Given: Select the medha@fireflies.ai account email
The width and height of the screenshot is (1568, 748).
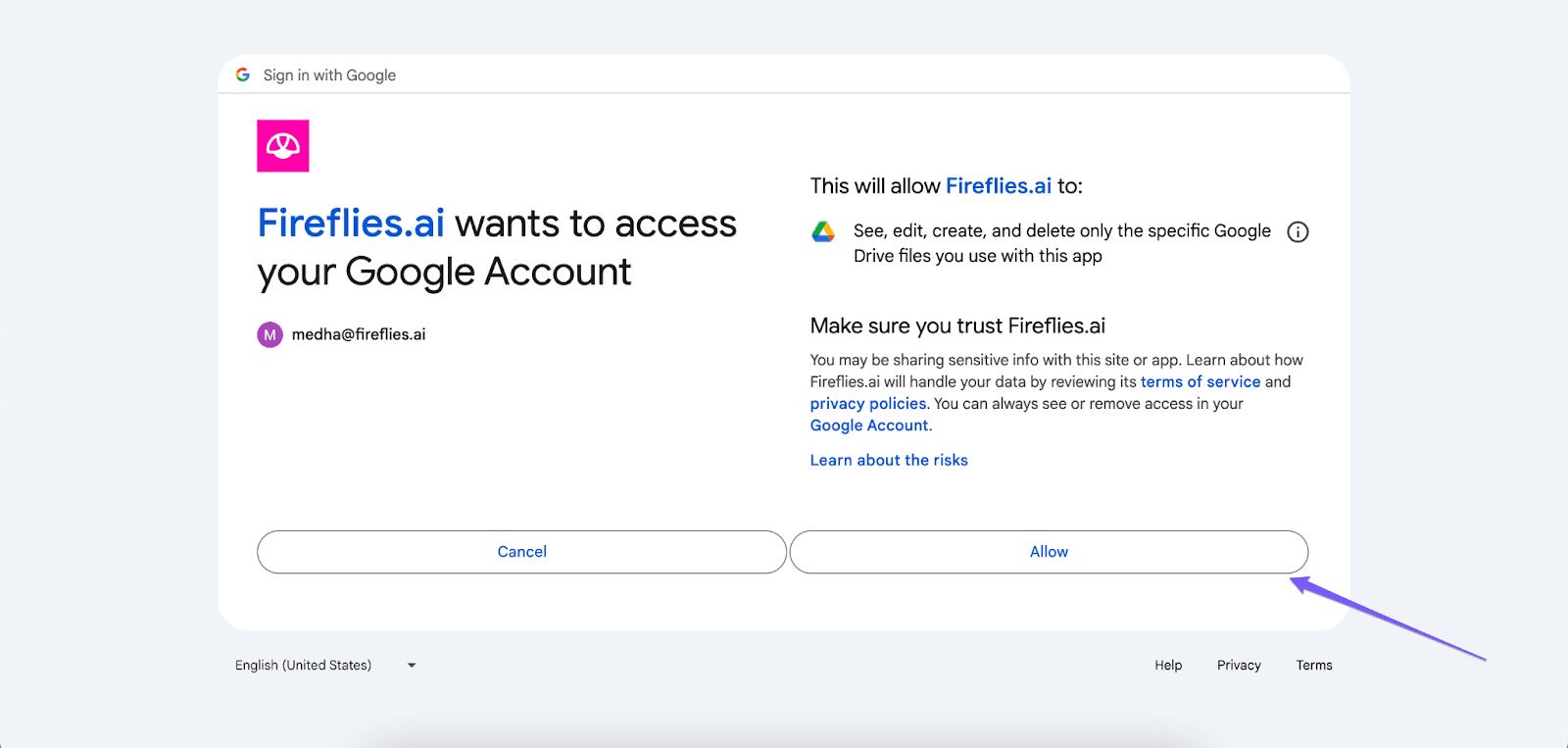Looking at the screenshot, I should coord(359,334).
